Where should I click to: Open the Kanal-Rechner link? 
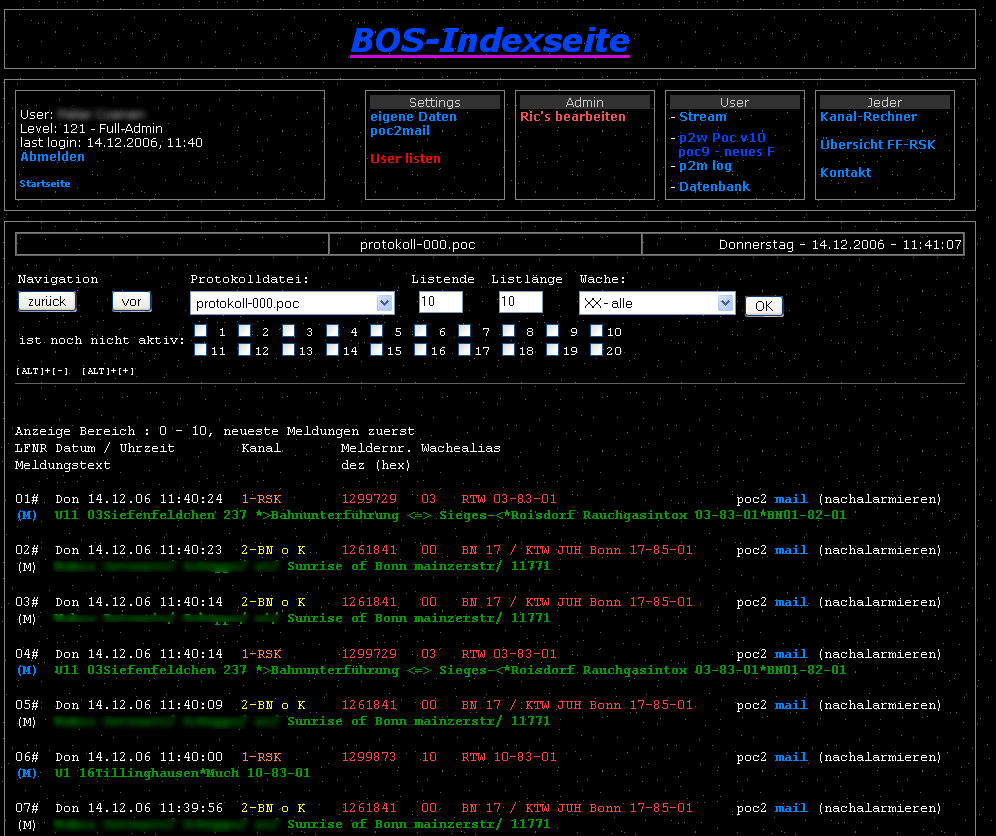coord(868,117)
